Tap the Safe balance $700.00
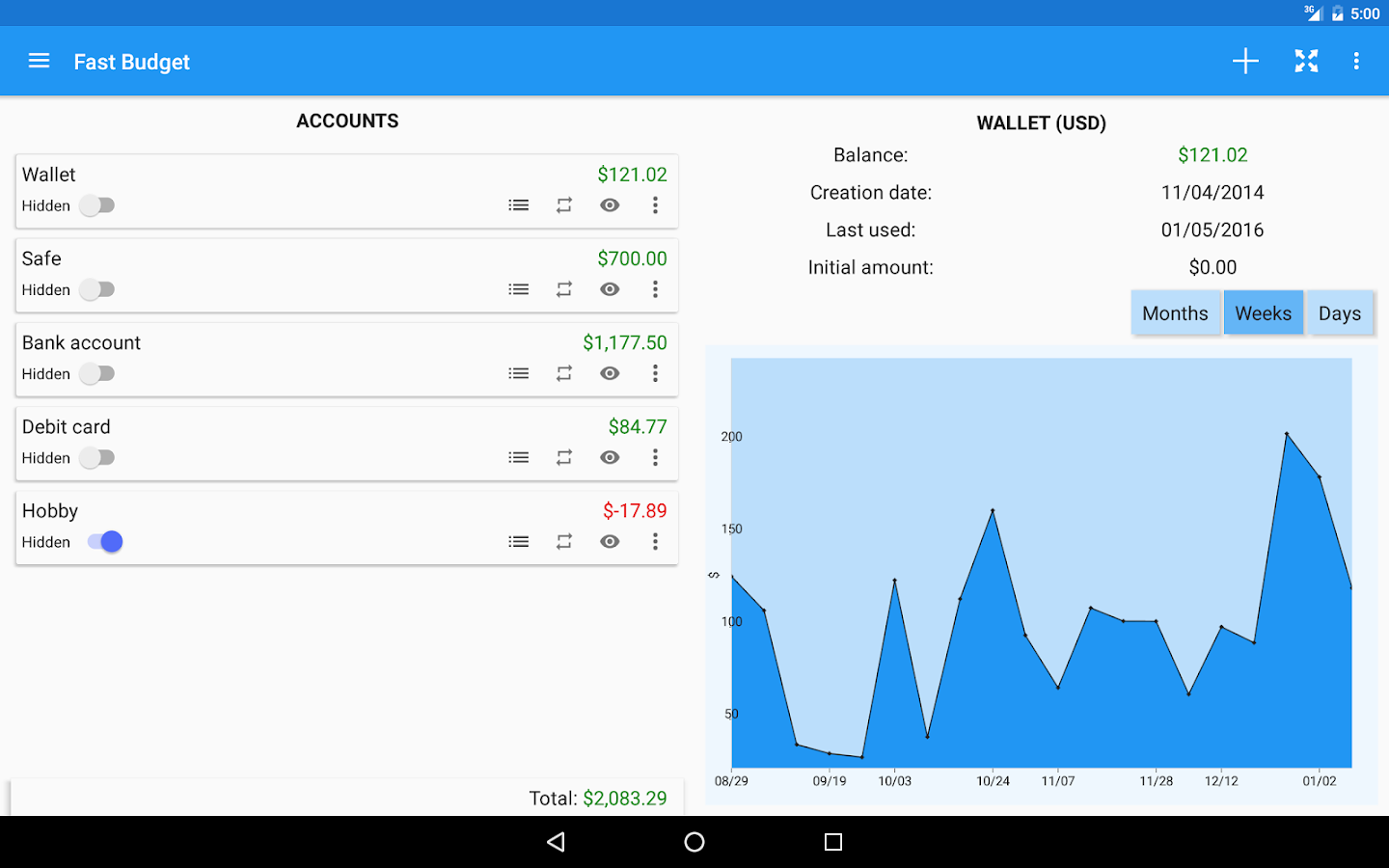 pyautogui.click(x=632, y=258)
